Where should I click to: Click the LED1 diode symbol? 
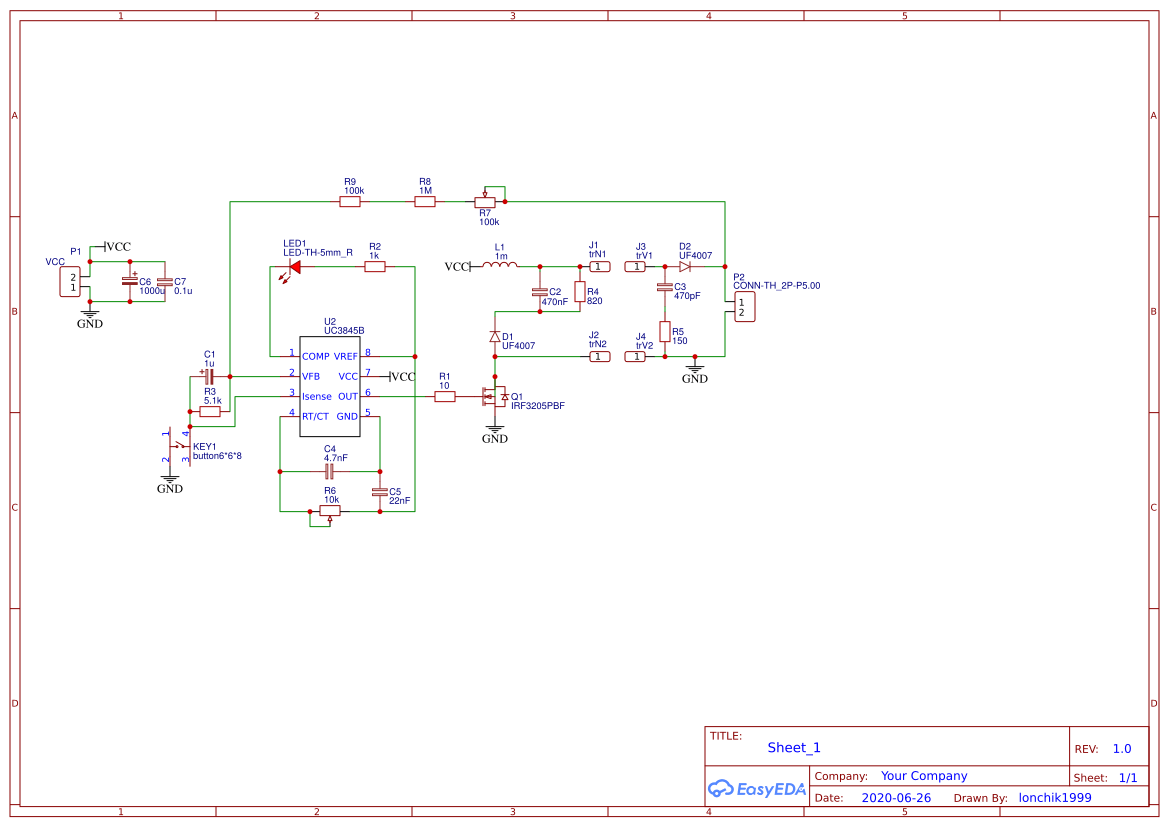coord(294,268)
